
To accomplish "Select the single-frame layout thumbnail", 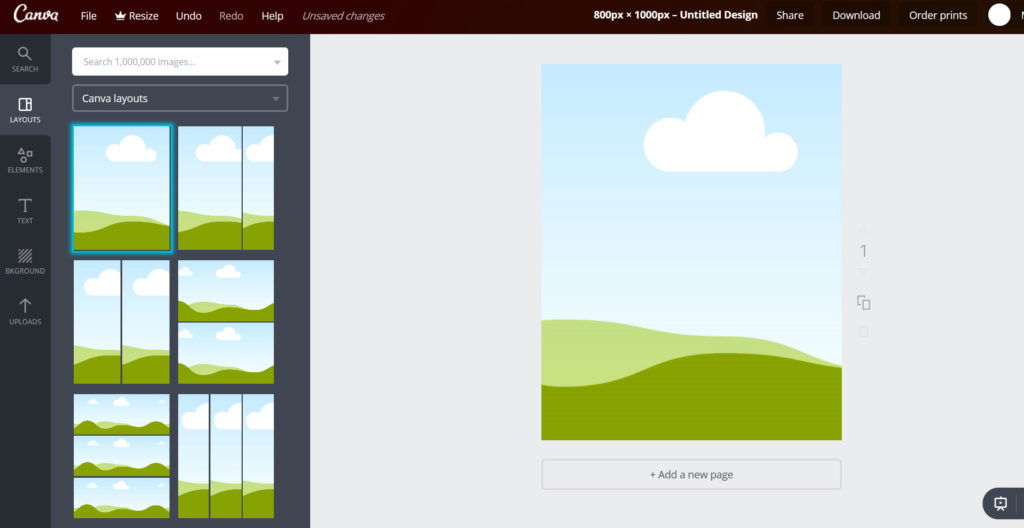I will click(x=121, y=188).
